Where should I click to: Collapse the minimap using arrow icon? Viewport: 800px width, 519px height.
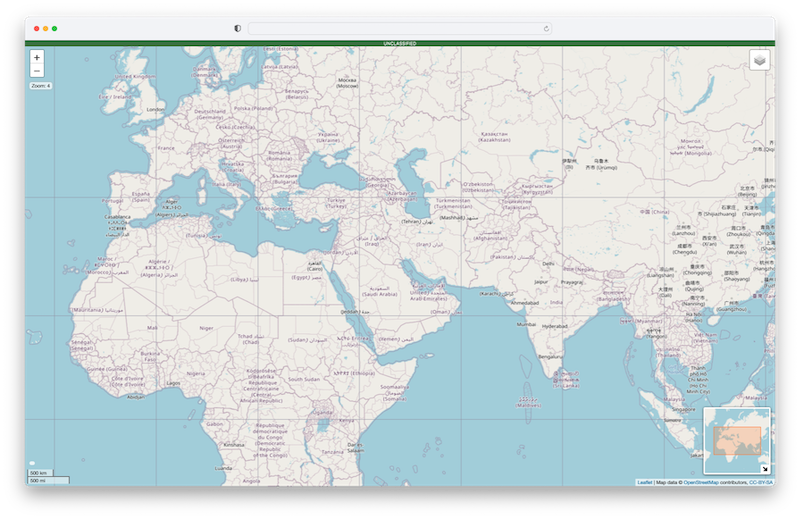coord(765,469)
